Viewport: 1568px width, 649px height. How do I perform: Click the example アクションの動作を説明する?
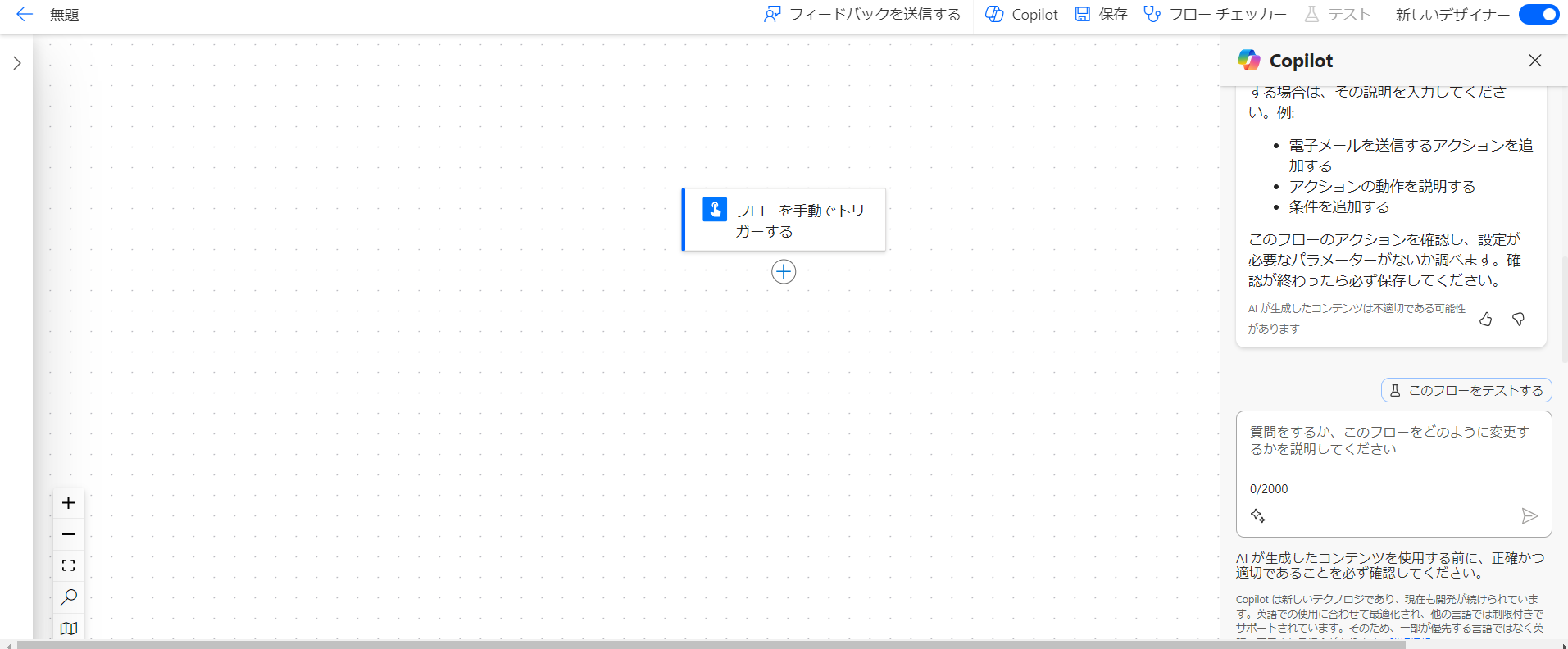click(x=1382, y=186)
